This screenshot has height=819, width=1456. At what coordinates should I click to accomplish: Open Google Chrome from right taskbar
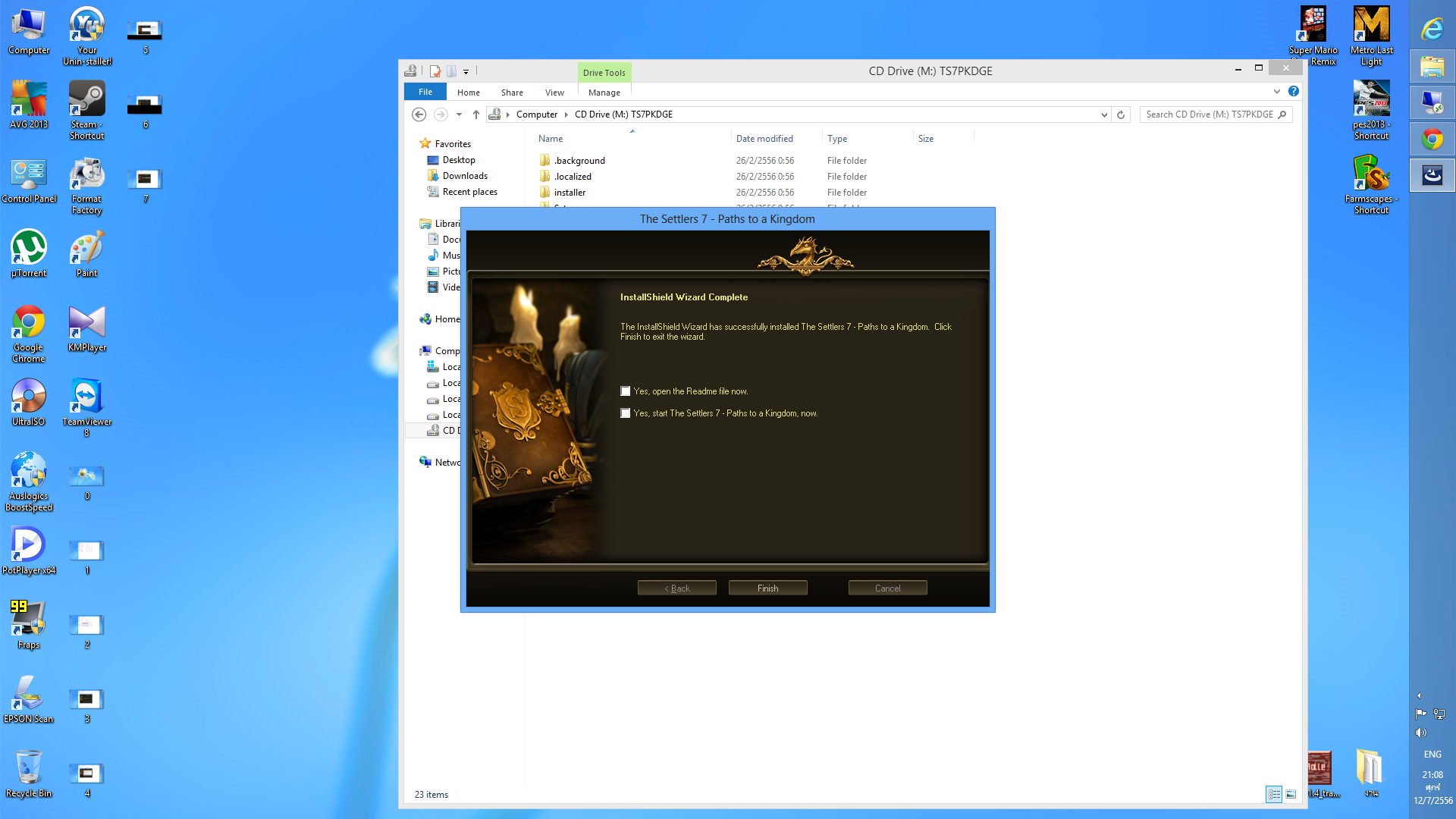pyautogui.click(x=1432, y=140)
